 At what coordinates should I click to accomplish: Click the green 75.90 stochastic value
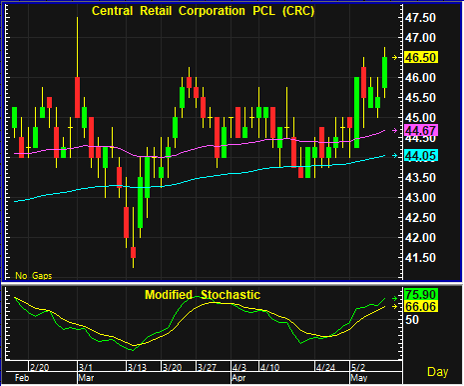coord(421,295)
